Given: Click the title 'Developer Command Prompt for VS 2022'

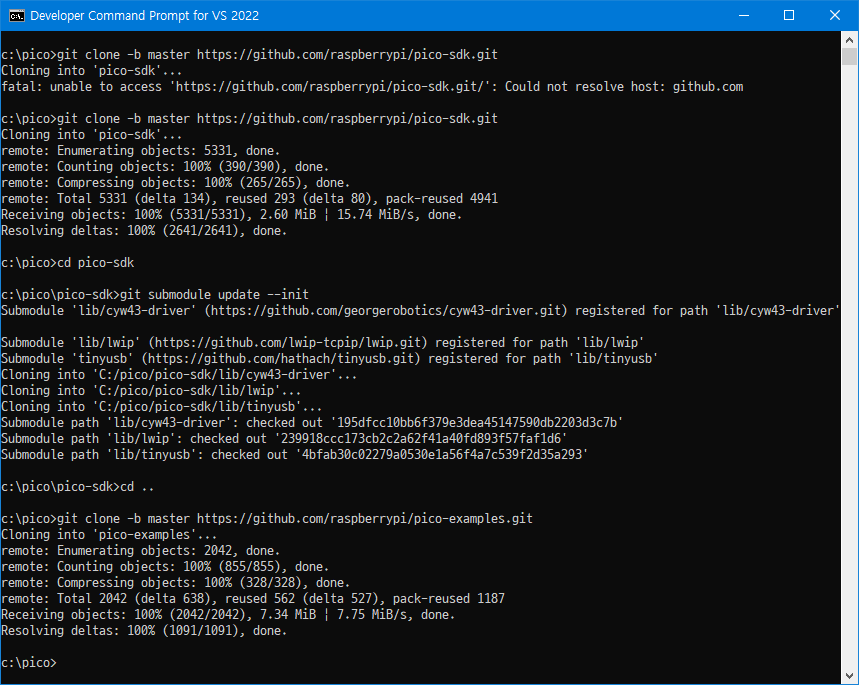Looking at the screenshot, I should [x=145, y=15].
